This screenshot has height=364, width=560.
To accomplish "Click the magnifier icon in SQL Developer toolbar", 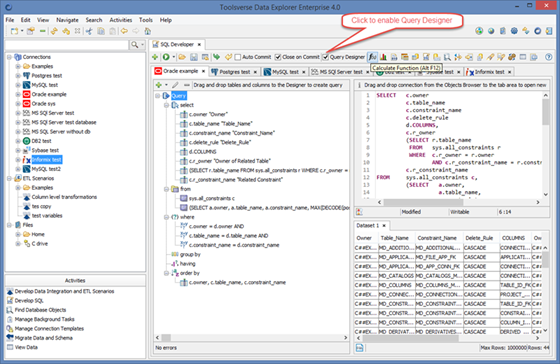I will [447, 57].
